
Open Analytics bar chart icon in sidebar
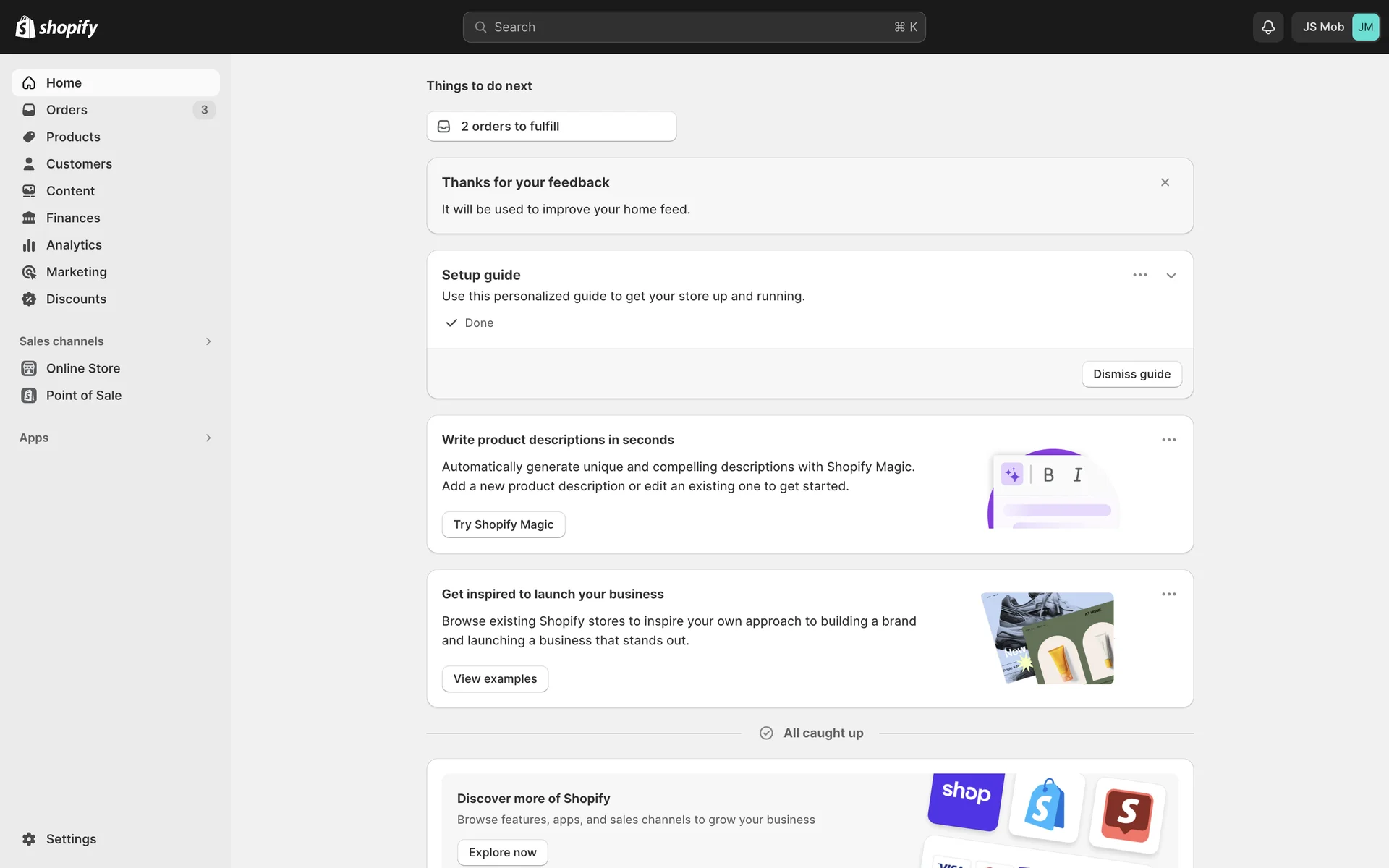pyautogui.click(x=29, y=245)
